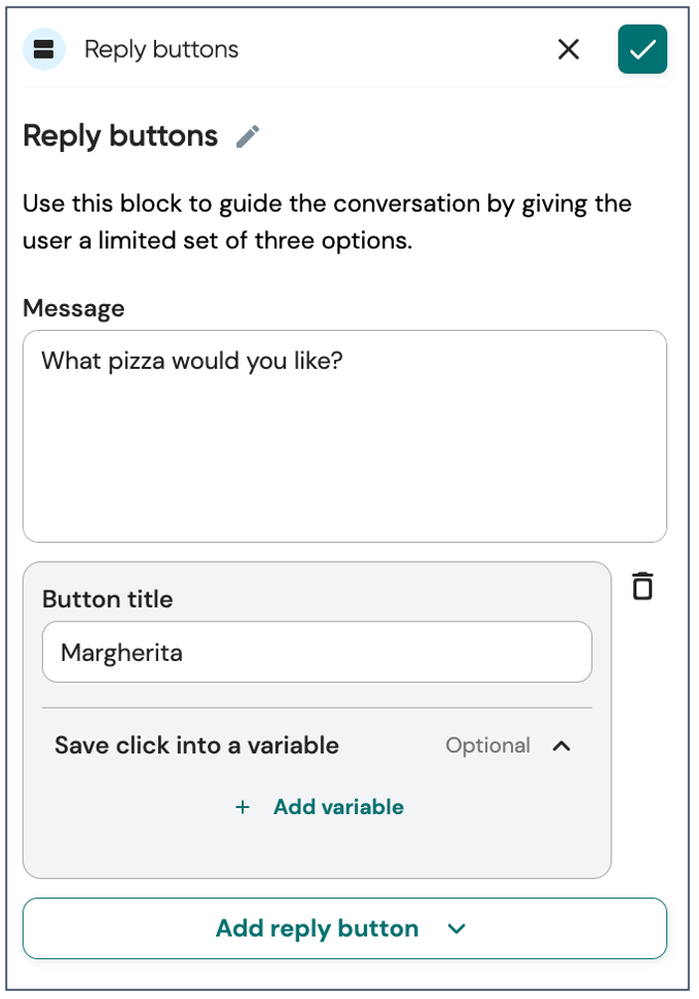Click the Optional label

coord(487,745)
